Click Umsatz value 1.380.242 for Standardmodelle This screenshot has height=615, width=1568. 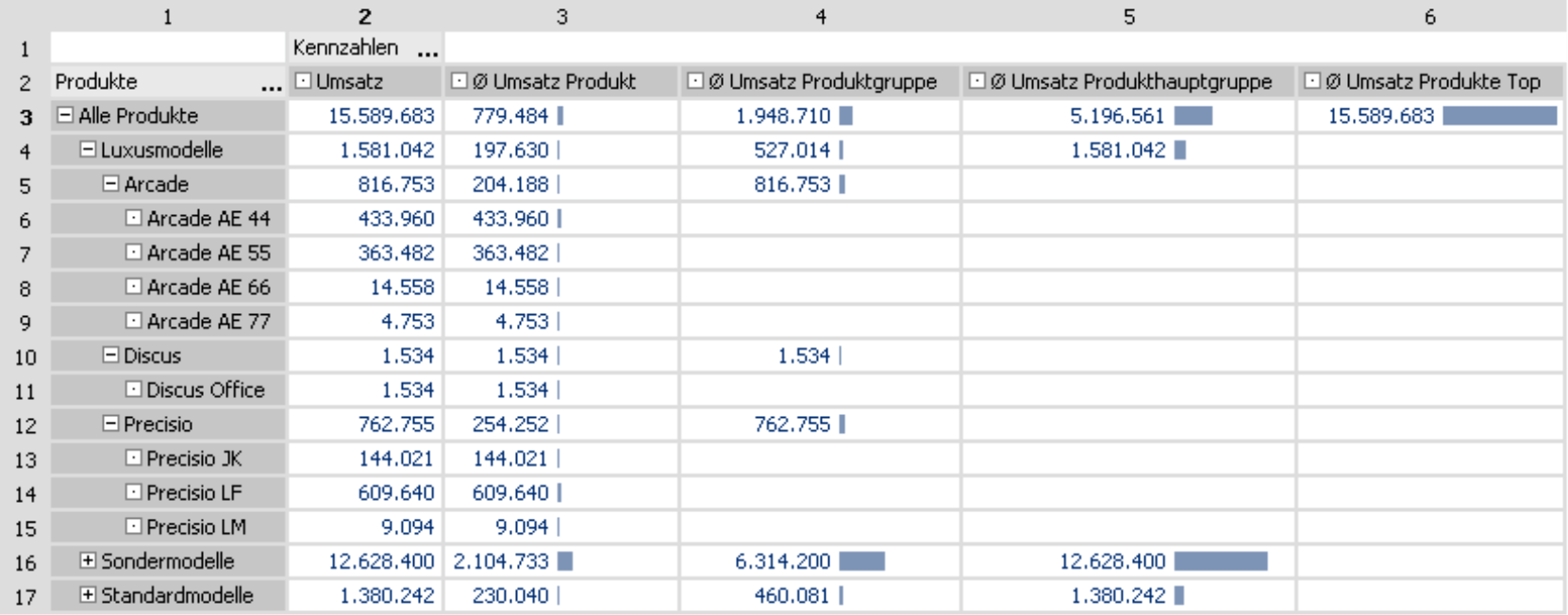[x=387, y=594]
